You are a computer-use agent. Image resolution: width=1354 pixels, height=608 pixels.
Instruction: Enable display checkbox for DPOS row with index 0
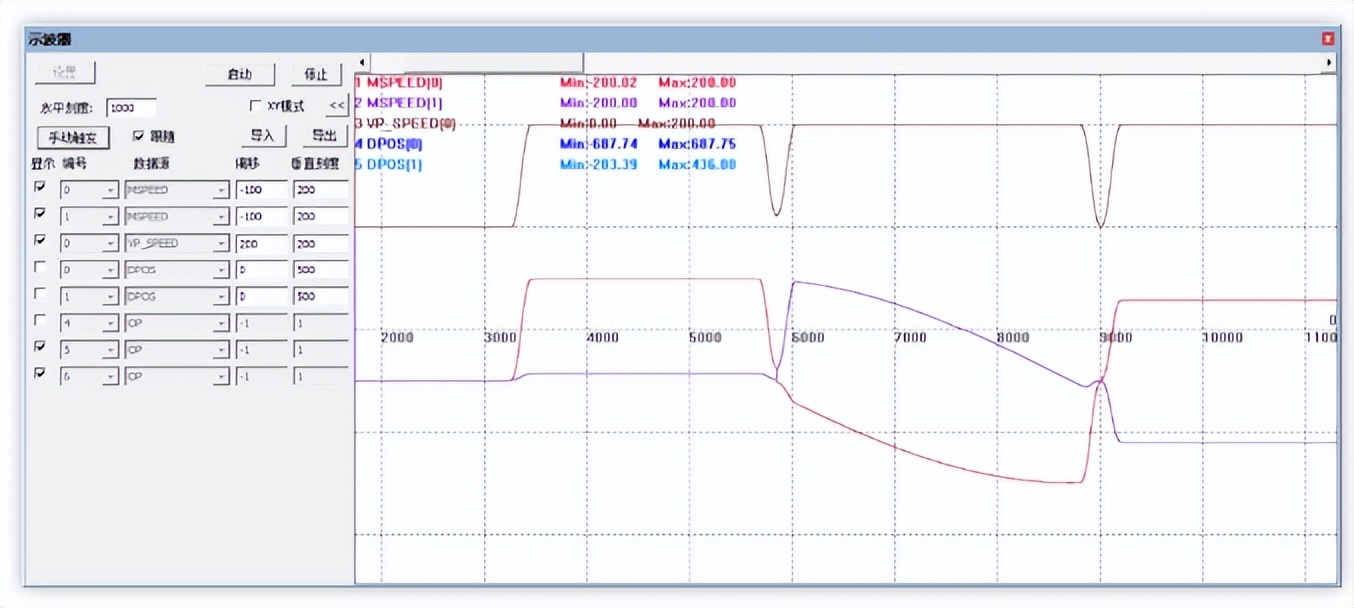pos(40,268)
